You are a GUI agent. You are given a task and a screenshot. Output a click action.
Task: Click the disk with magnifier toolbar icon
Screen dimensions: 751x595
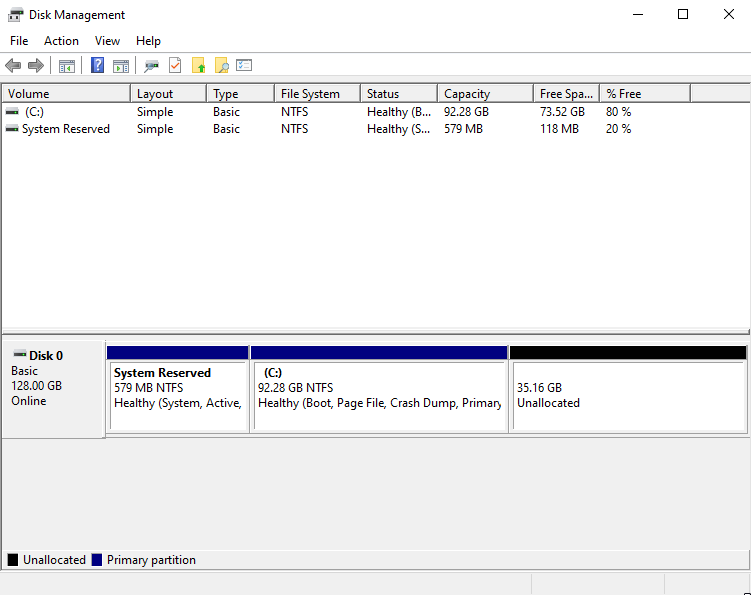pos(151,66)
